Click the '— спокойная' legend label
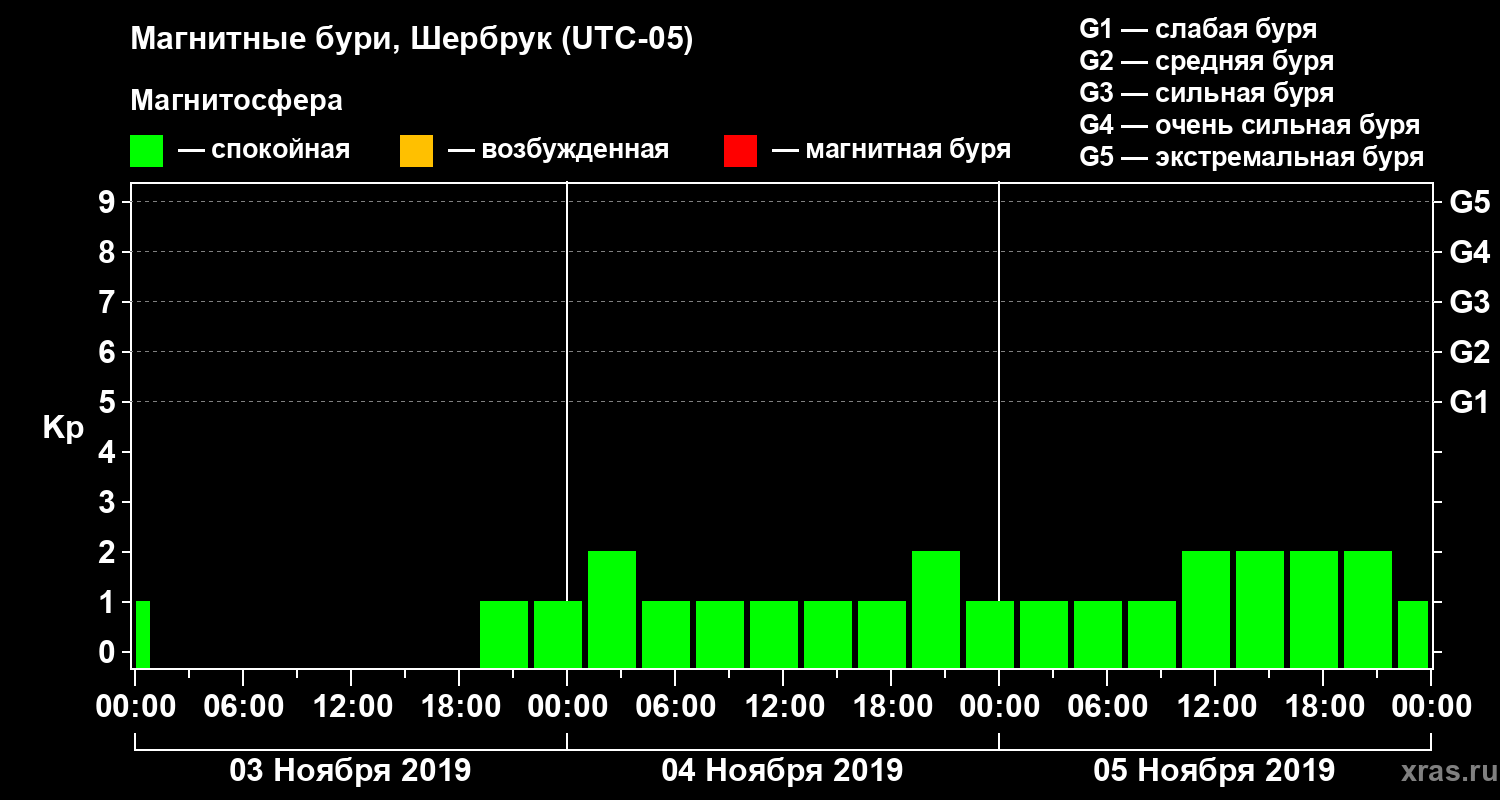Image resolution: width=1500 pixels, height=800 pixels. click(264, 150)
